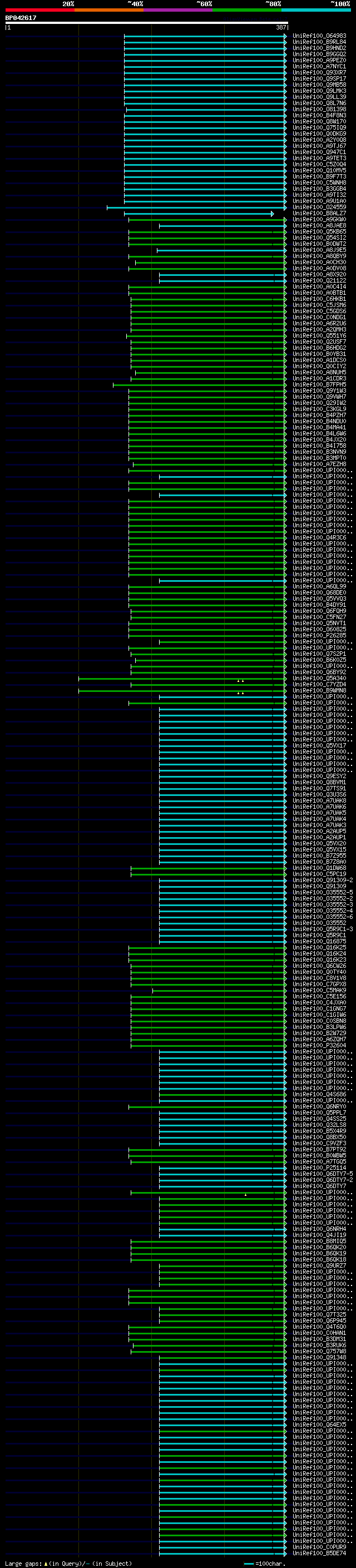Viewport: 356px width, 1568px height.
Task: Select the UniRef100_B6K0Z5 label
Action: tap(319, 660)
